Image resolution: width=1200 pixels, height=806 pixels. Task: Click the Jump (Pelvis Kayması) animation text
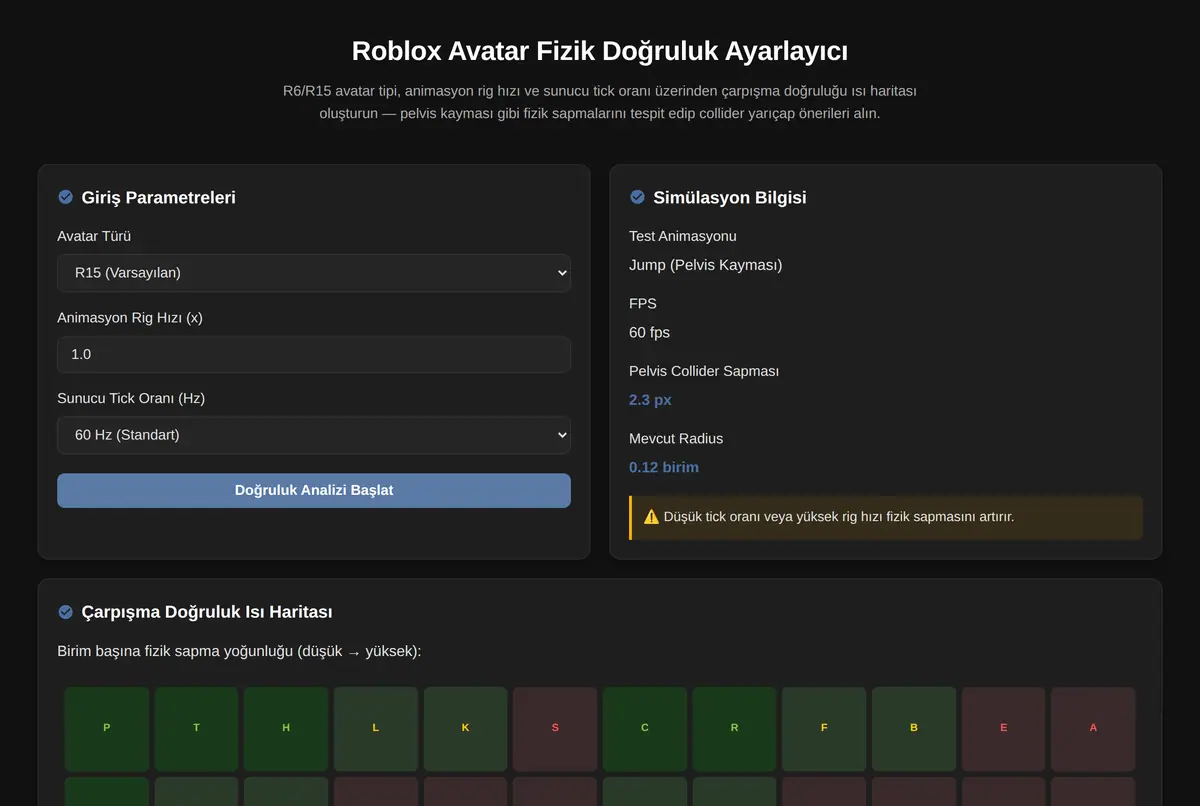click(x=706, y=265)
